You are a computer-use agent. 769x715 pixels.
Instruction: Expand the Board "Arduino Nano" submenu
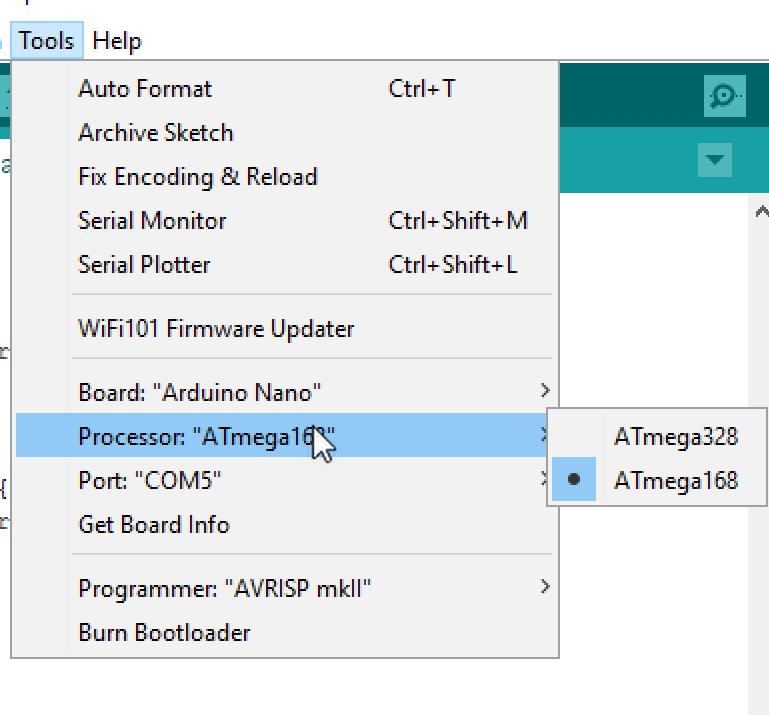pyautogui.click(x=284, y=392)
